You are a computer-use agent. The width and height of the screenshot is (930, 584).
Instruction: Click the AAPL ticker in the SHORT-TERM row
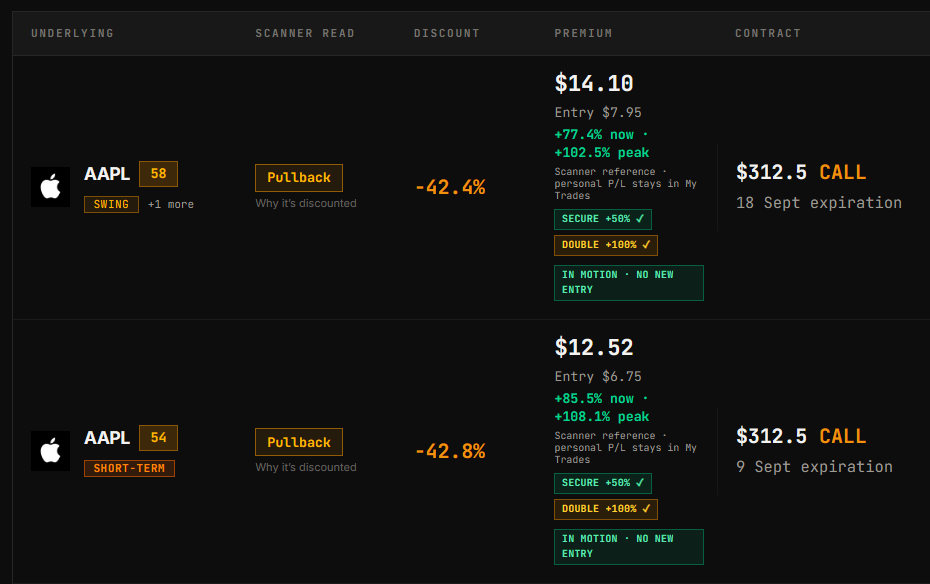[x=107, y=438]
